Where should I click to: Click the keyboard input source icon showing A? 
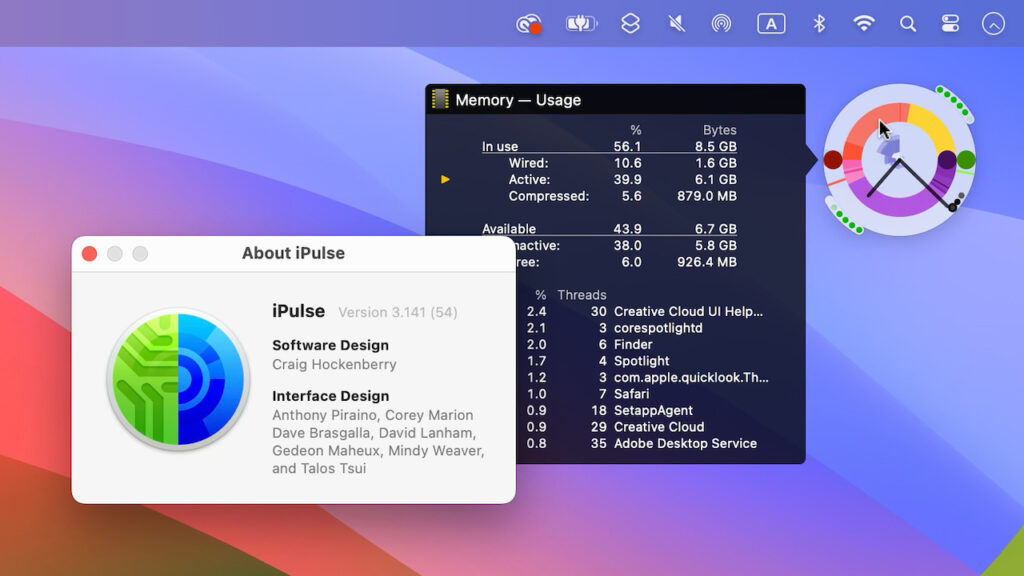coord(771,23)
